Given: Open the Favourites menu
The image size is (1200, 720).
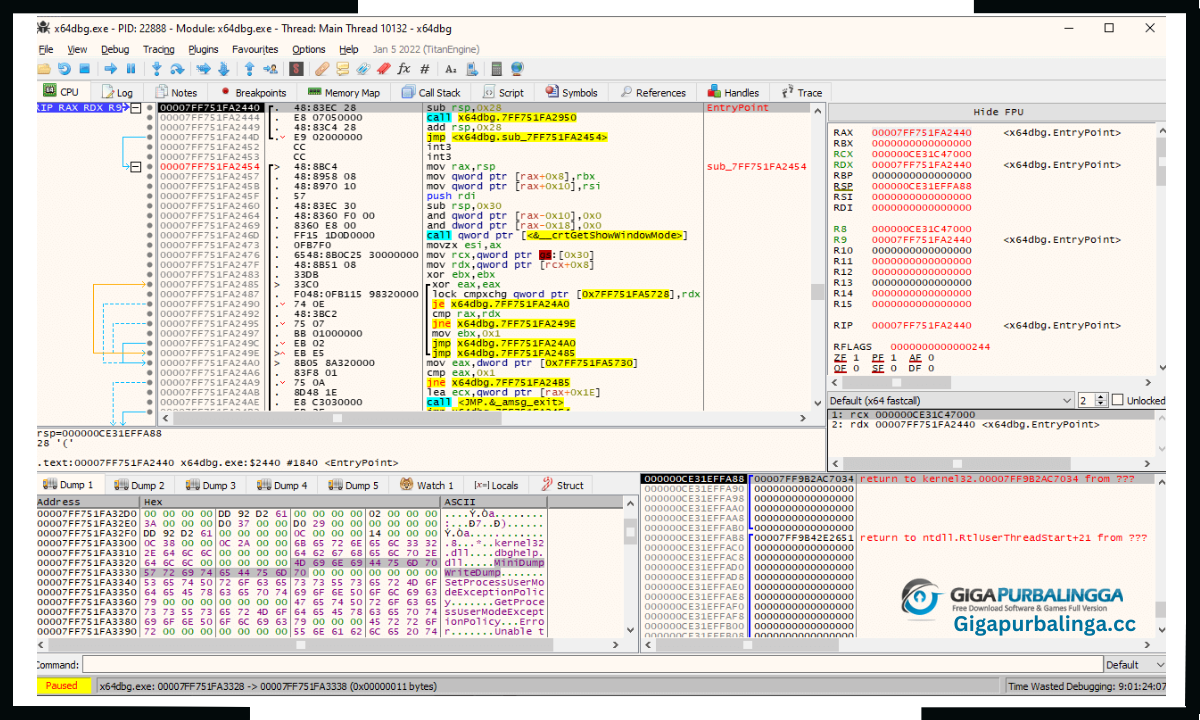Looking at the screenshot, I should point(255,49).
